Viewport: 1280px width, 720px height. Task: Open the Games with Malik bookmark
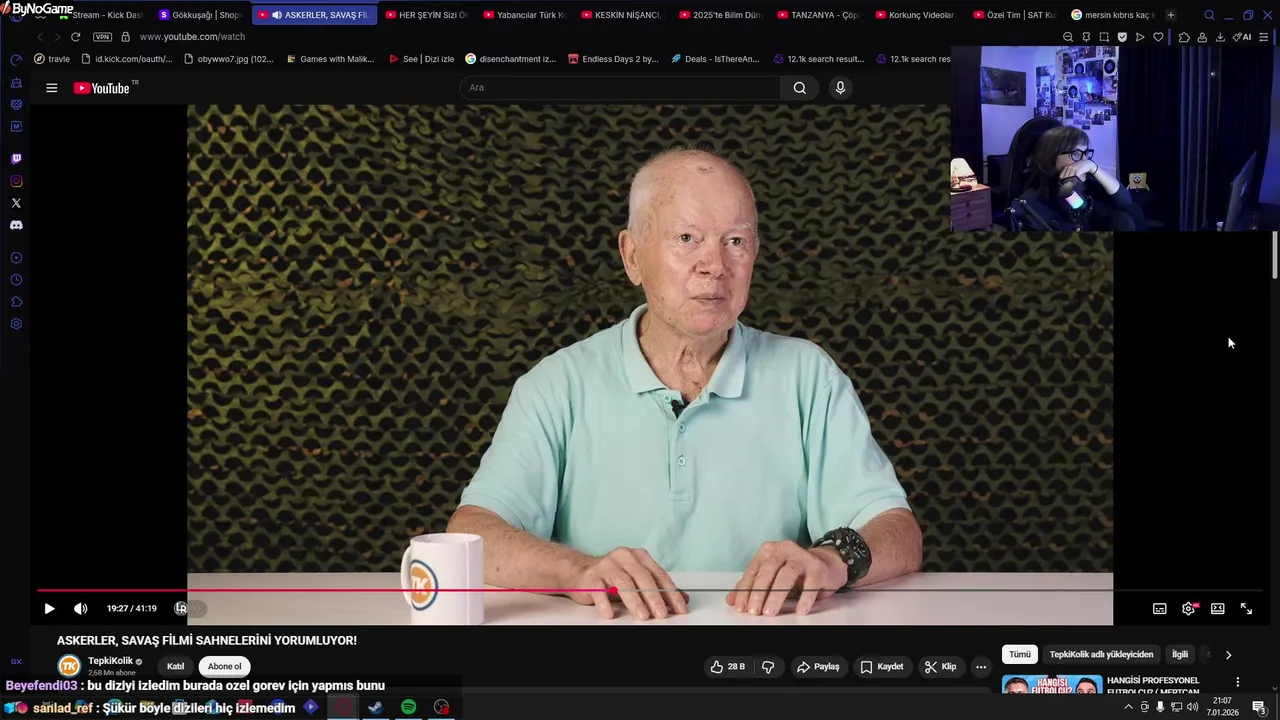click(x=330, y=59)
